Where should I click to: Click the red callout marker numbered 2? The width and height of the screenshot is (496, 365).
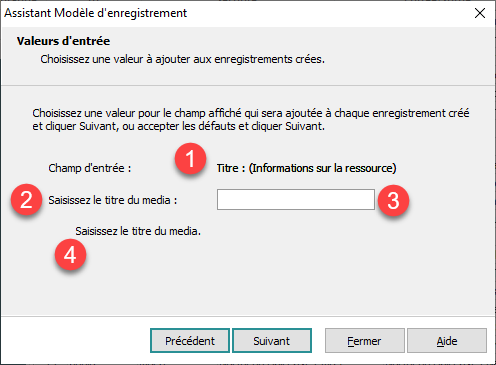tap(26, 200)
